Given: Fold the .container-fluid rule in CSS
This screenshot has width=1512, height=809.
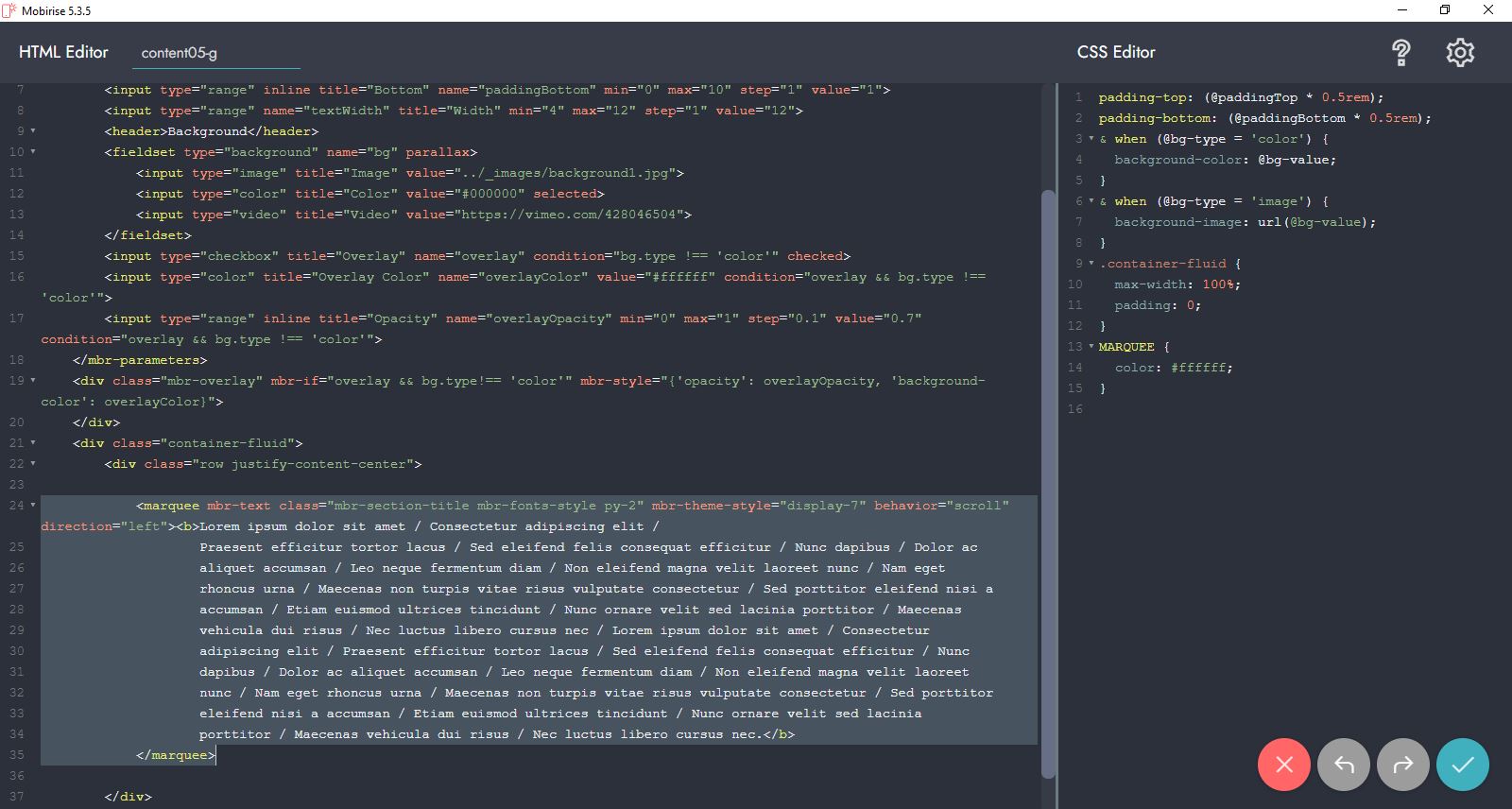Looking at the screenshot, I should (x=1091, y=264).
